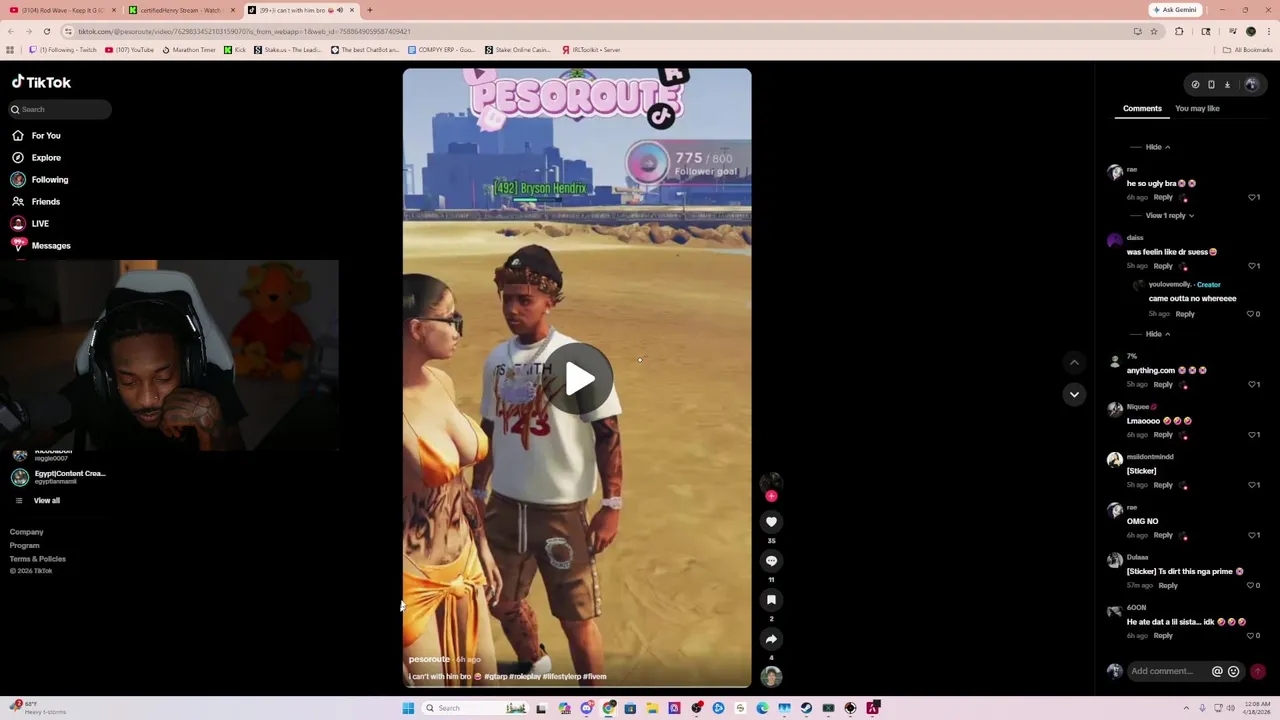Like rae's "OMG NO" comment
Image resolution: width=1280 pixels, height=720 pixels.
pos(1253,535)
